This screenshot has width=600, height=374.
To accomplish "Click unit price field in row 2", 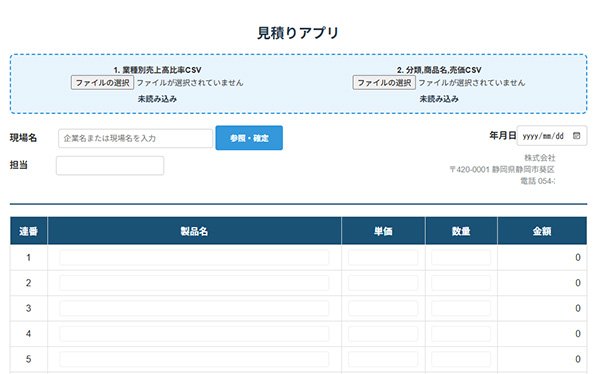I will pyautogui.click(x=383, y=283).
